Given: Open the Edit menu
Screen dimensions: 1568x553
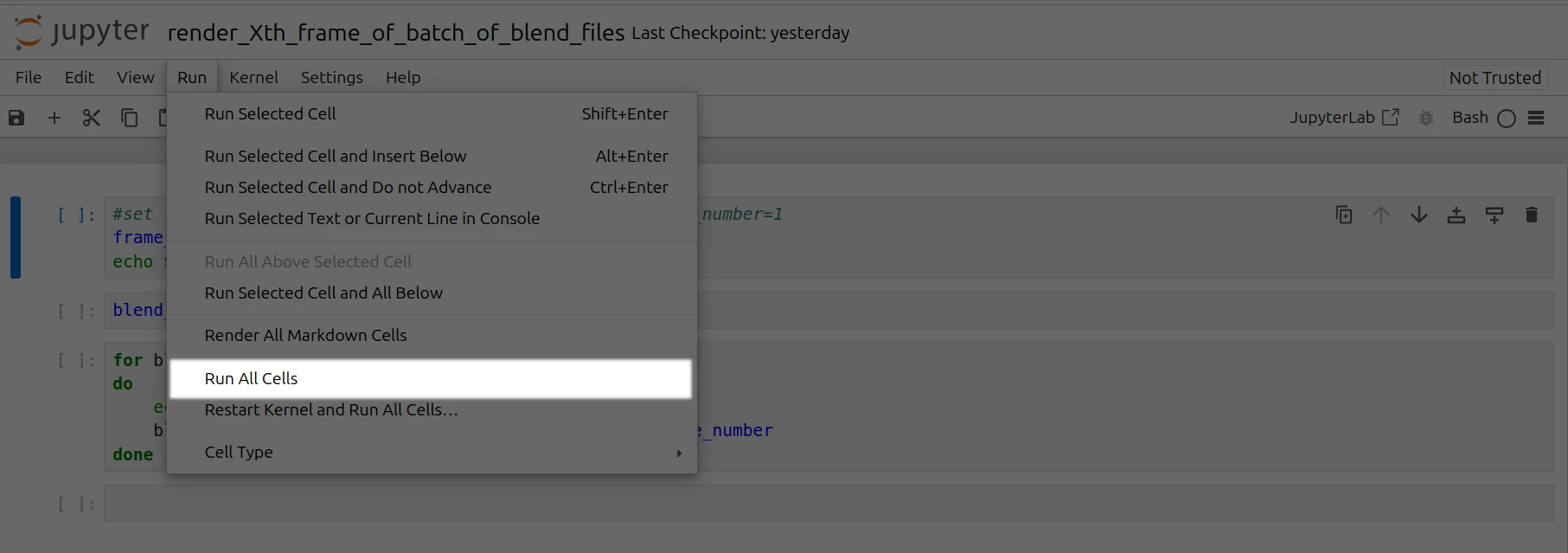Looking at the screenshot, I should [x=80, y=78].
